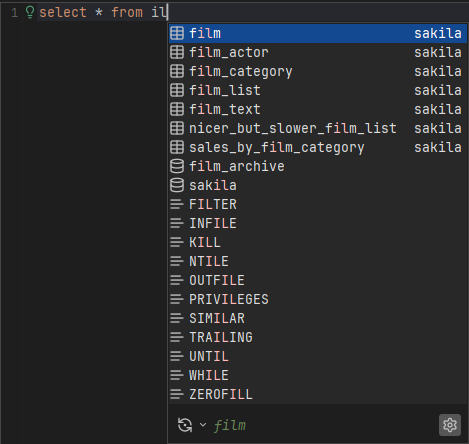Click the italic film text in popup footer

coord(230,426)
